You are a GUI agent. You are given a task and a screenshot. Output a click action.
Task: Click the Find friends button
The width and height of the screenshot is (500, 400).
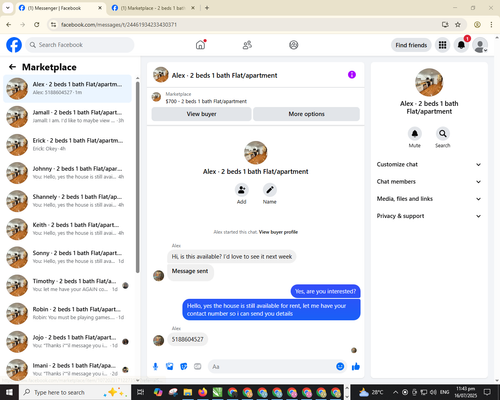pyautogui.click(x=411, y=45)
